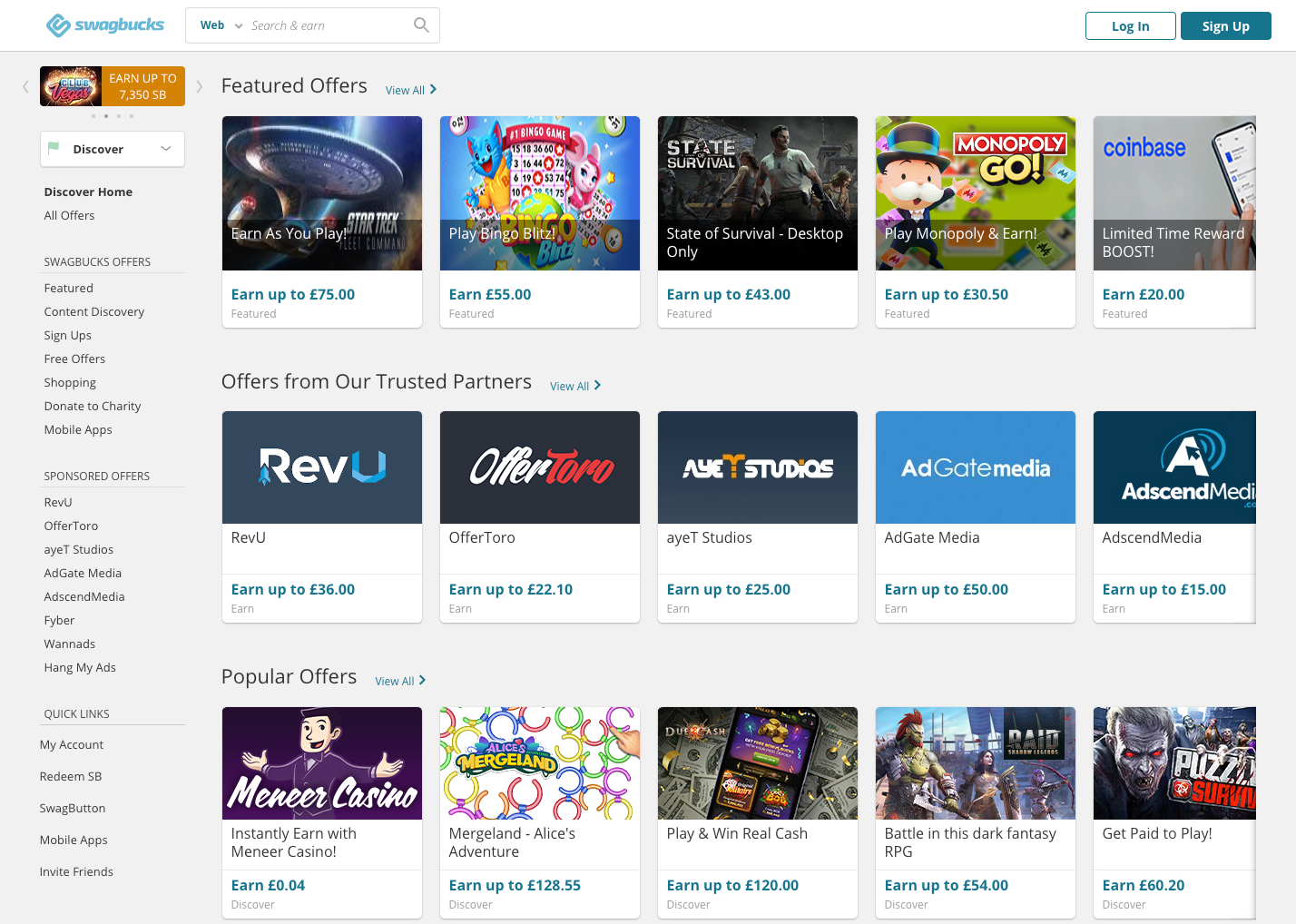Click Earn up to £120.00 text
The width and height of the screenshot is (1296, 924).
pos(732,885)
